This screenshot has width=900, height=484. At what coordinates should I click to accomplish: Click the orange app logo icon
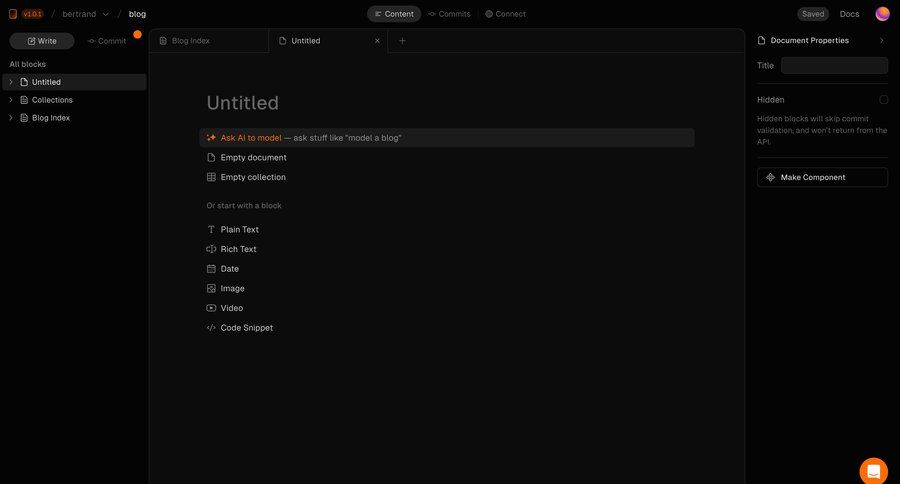pyautogui.click(x=13, y=14)
